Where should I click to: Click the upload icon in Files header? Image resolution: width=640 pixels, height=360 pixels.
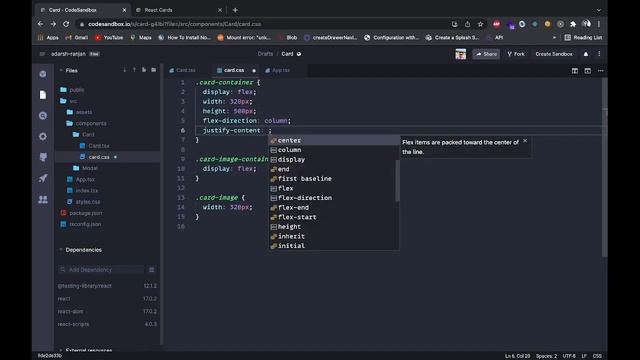tap(134, 70)
